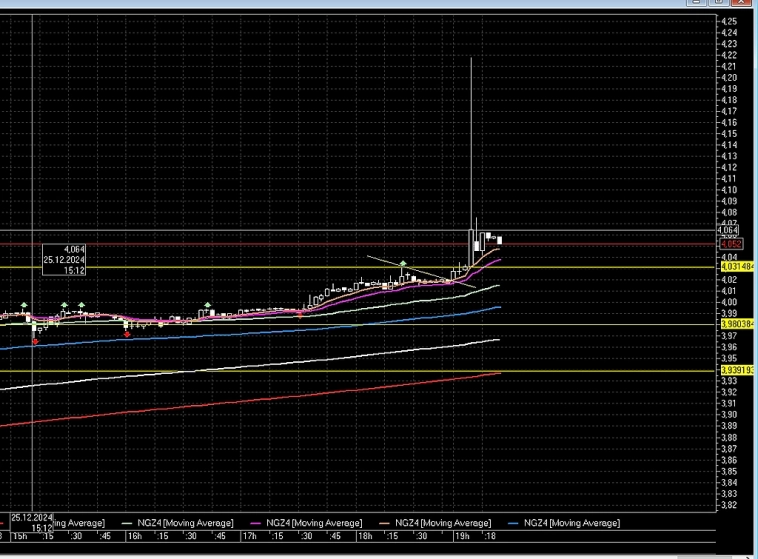Select the blue NGZ4 Moving Average legend entry
This screenshot has height=559, width=758.
(570, 523)
